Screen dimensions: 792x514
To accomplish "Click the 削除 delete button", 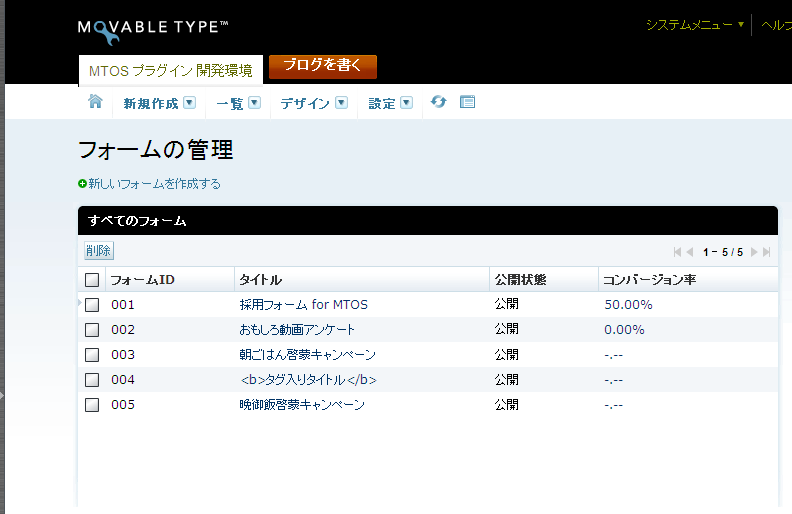I will [x=99, y=251].
